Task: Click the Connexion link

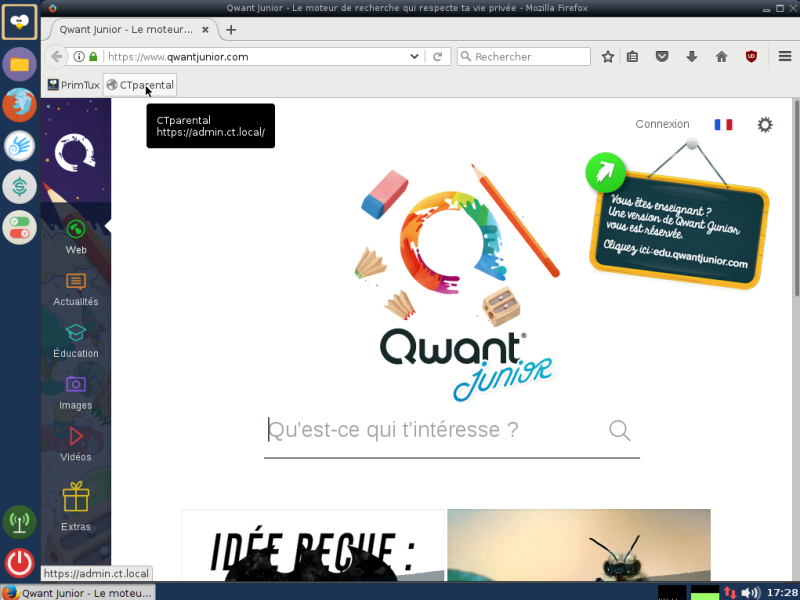Action: pyautogui.click(x=662, y=124)
